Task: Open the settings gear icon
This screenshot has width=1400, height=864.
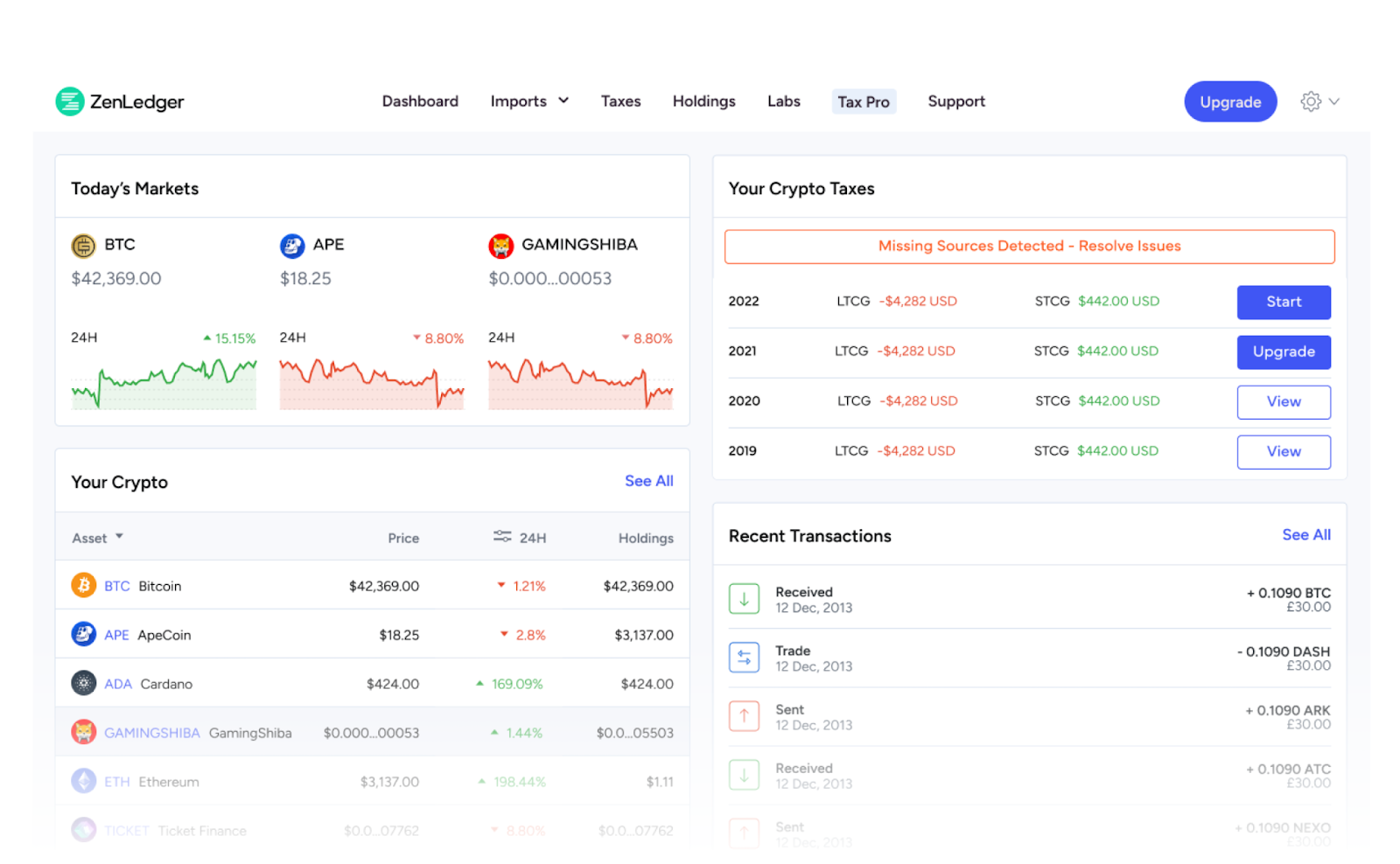Action: point(1310,101)
